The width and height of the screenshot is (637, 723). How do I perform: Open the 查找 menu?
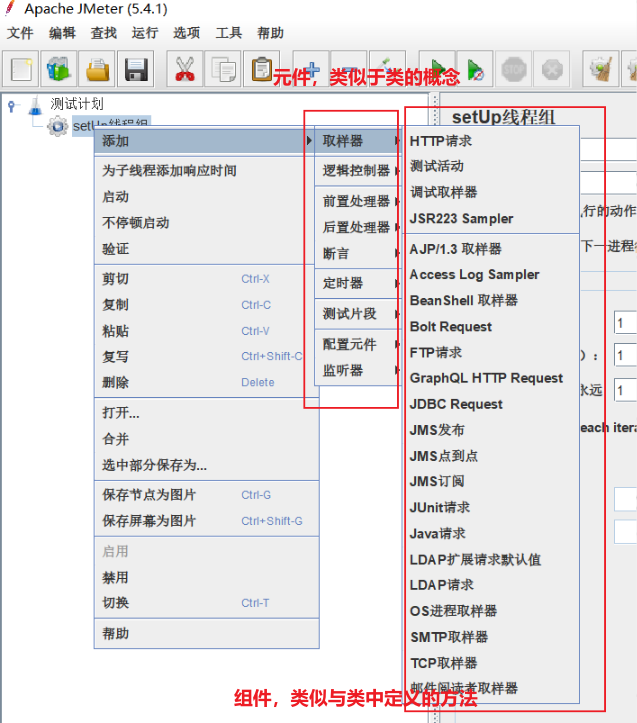(104, 33)
